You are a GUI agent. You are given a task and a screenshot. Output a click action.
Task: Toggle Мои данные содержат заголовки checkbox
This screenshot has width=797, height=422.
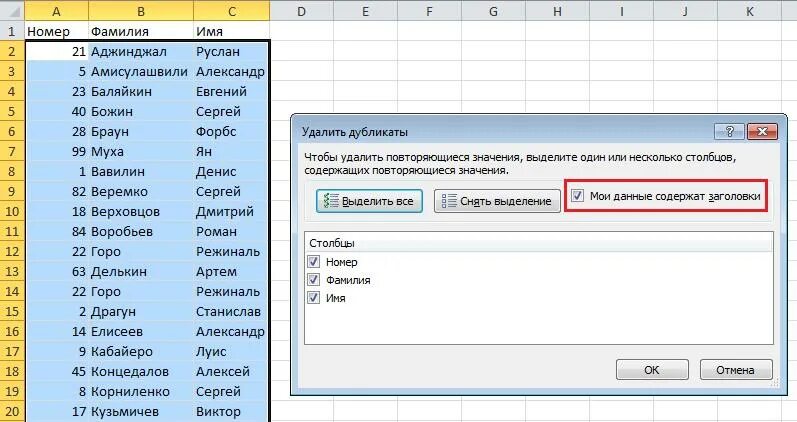pos(577,196)
